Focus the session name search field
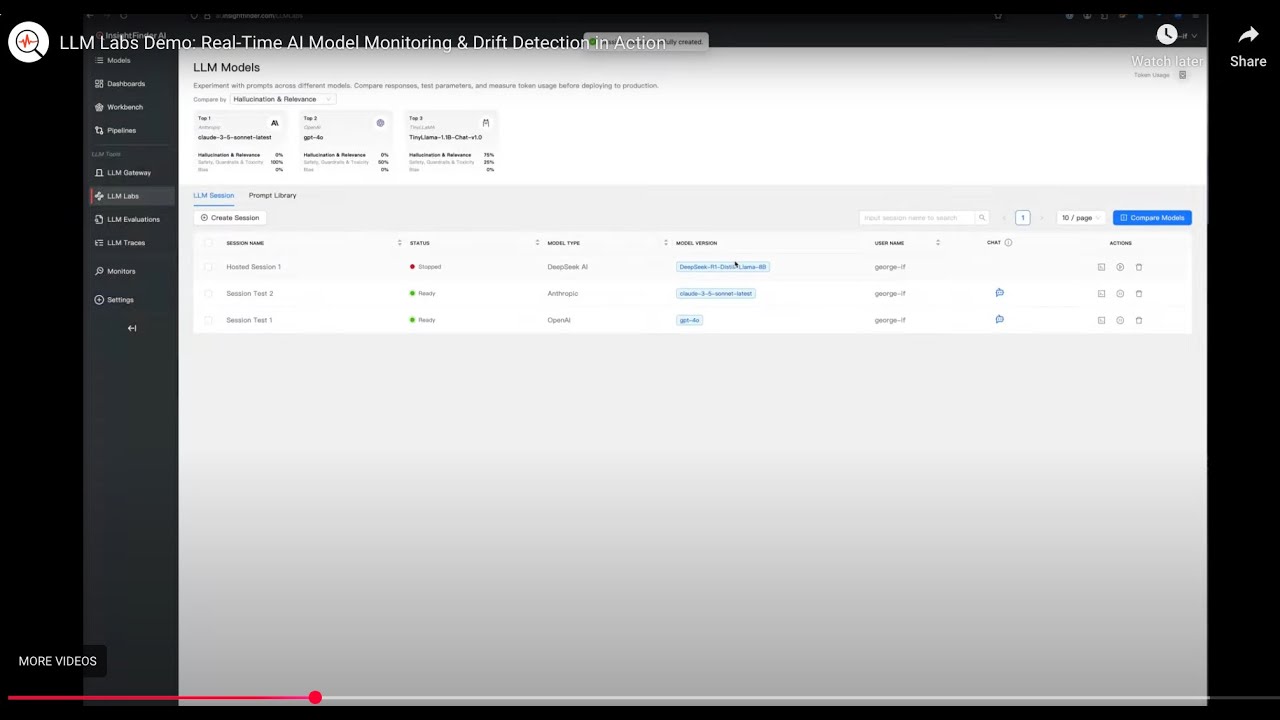The image size is (1280, 720). (x=916, y=218)
